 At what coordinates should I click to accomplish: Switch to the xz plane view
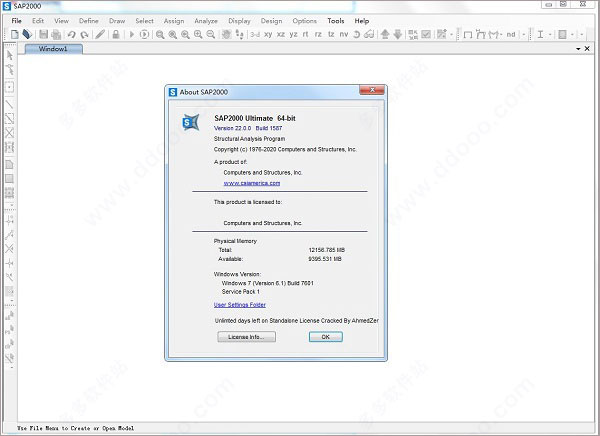pyautogui.click(x=281, y=34)
